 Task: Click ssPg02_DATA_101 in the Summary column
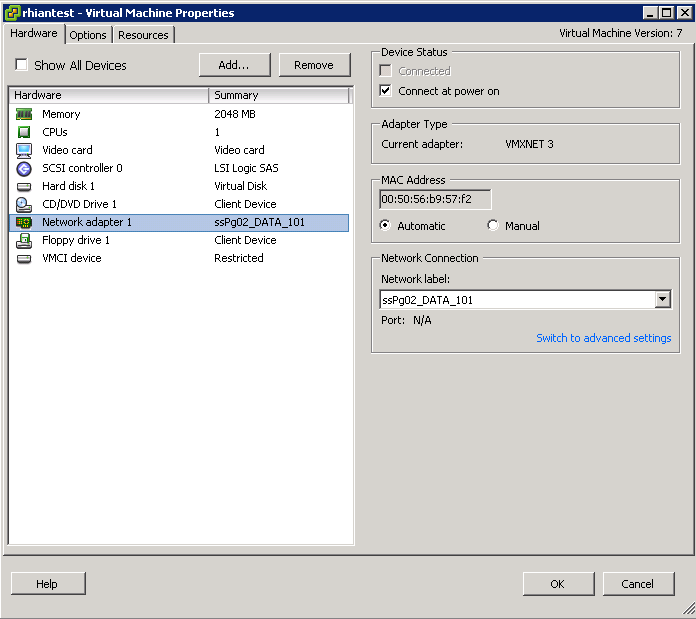tap(260, 222)
